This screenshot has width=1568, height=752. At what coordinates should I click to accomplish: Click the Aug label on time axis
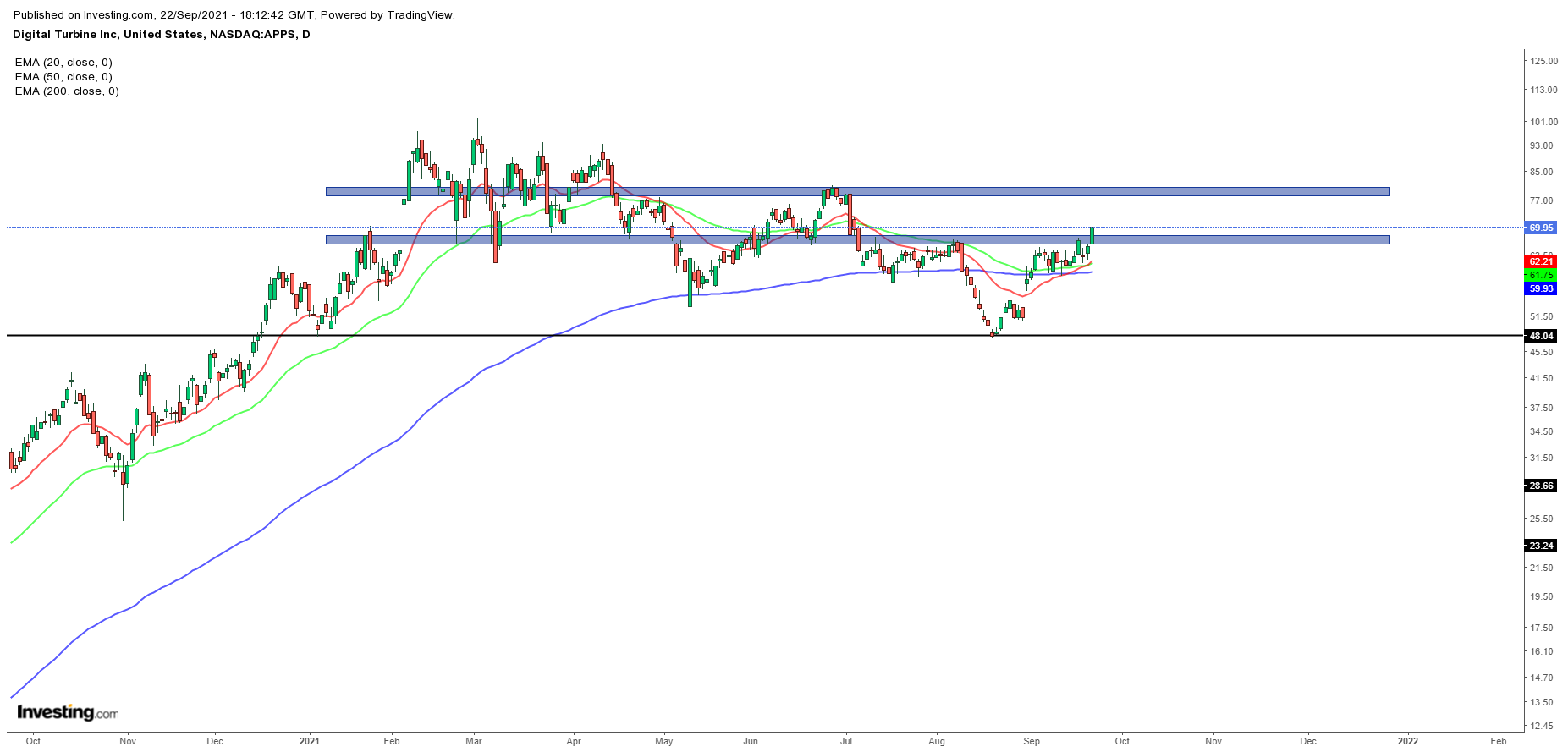(937, 741)
